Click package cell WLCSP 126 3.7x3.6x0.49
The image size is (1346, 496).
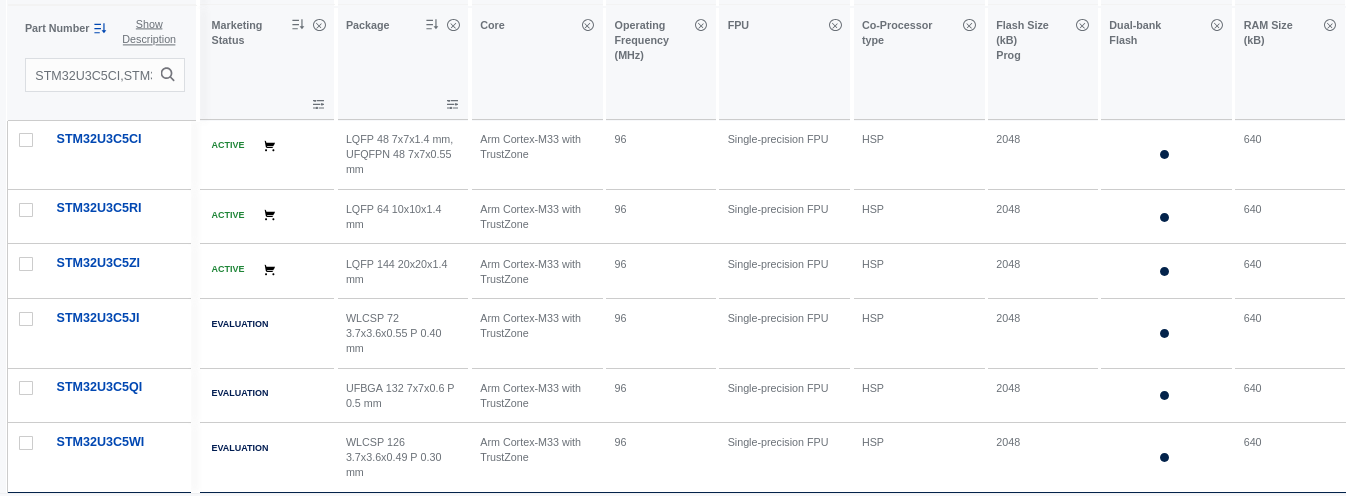(x=394, y=457)
